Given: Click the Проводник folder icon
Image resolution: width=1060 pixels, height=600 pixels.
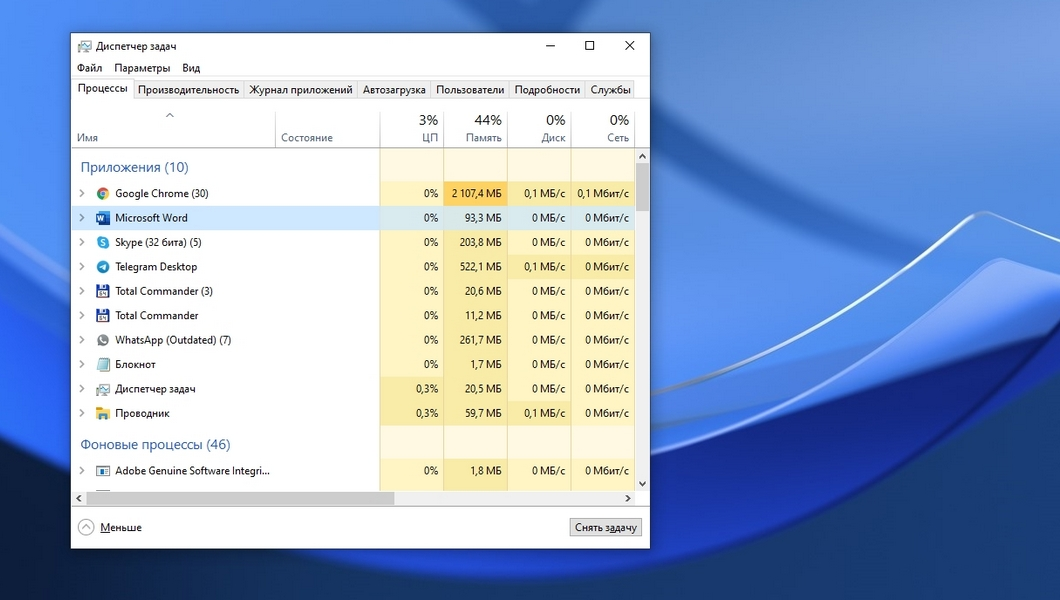Looking at the screenshot, I should tap(103, 414).
